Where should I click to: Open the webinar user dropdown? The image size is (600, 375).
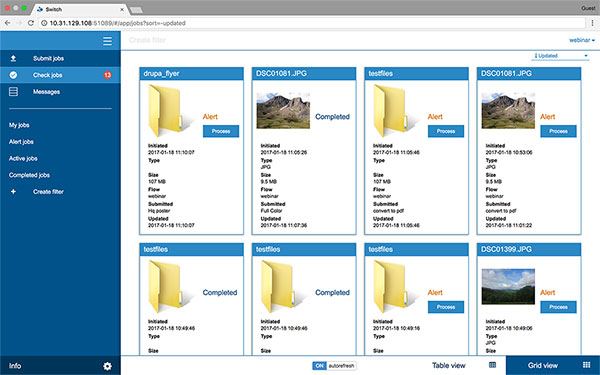(x=582, y=40)
